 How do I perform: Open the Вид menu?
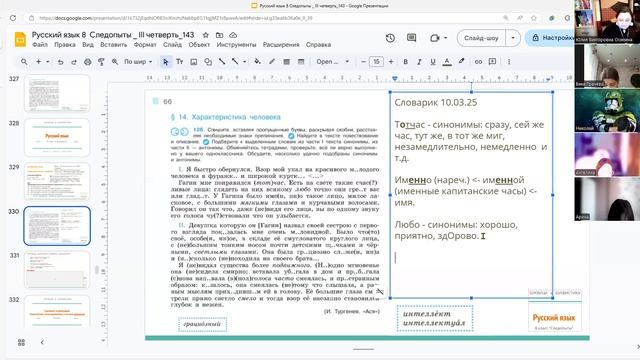(88, 45)
